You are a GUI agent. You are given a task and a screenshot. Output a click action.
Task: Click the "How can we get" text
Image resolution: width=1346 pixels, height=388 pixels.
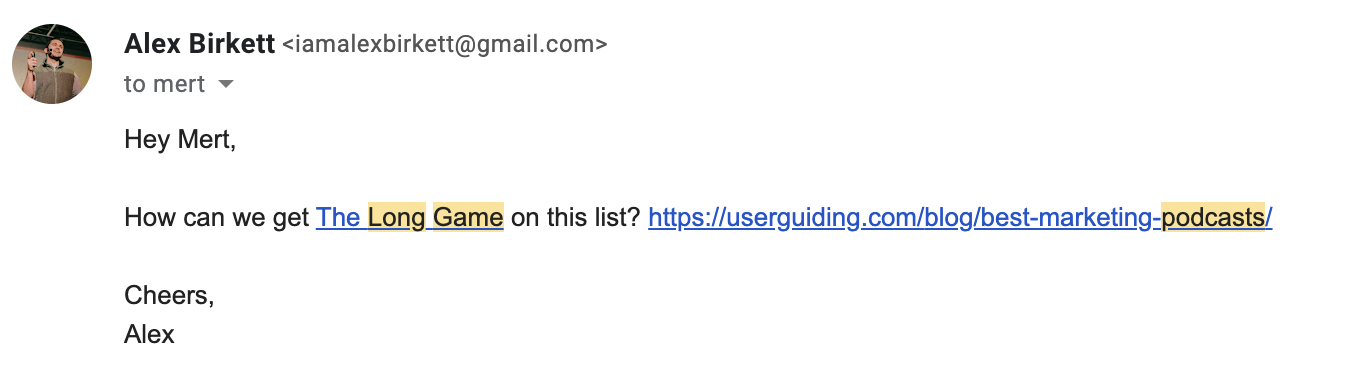pos(217,217)
